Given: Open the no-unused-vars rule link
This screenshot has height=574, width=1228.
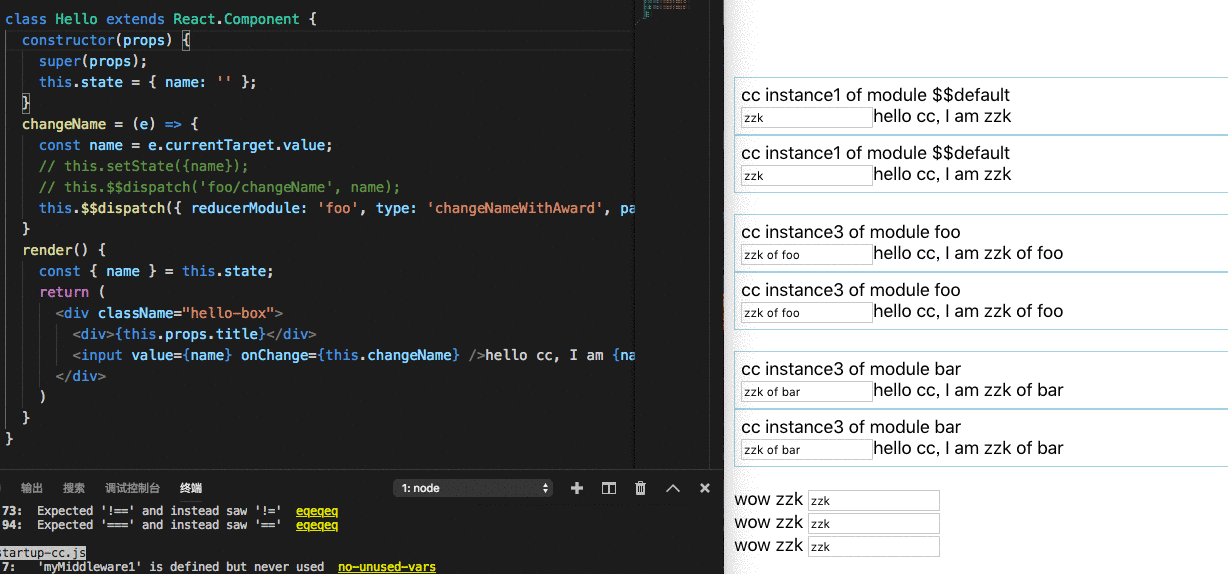Looking at the screenshot, I should 387,567.
